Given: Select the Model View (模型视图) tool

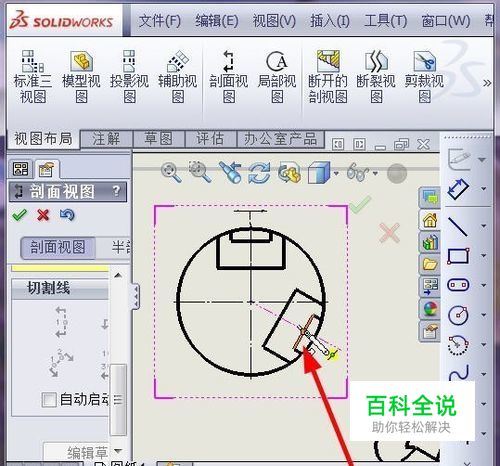Looking at the screenshot, I should click(x=81, y=77).
